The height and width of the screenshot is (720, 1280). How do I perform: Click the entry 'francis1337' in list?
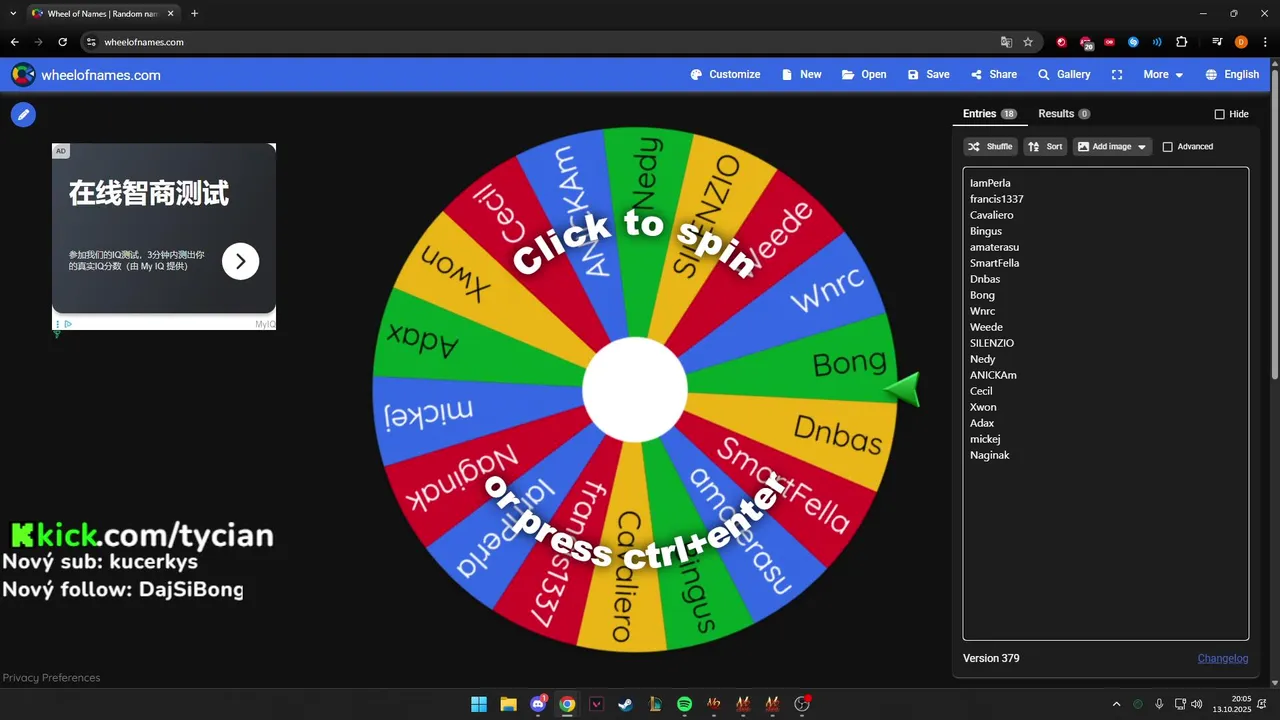click(x=996, y=199)
